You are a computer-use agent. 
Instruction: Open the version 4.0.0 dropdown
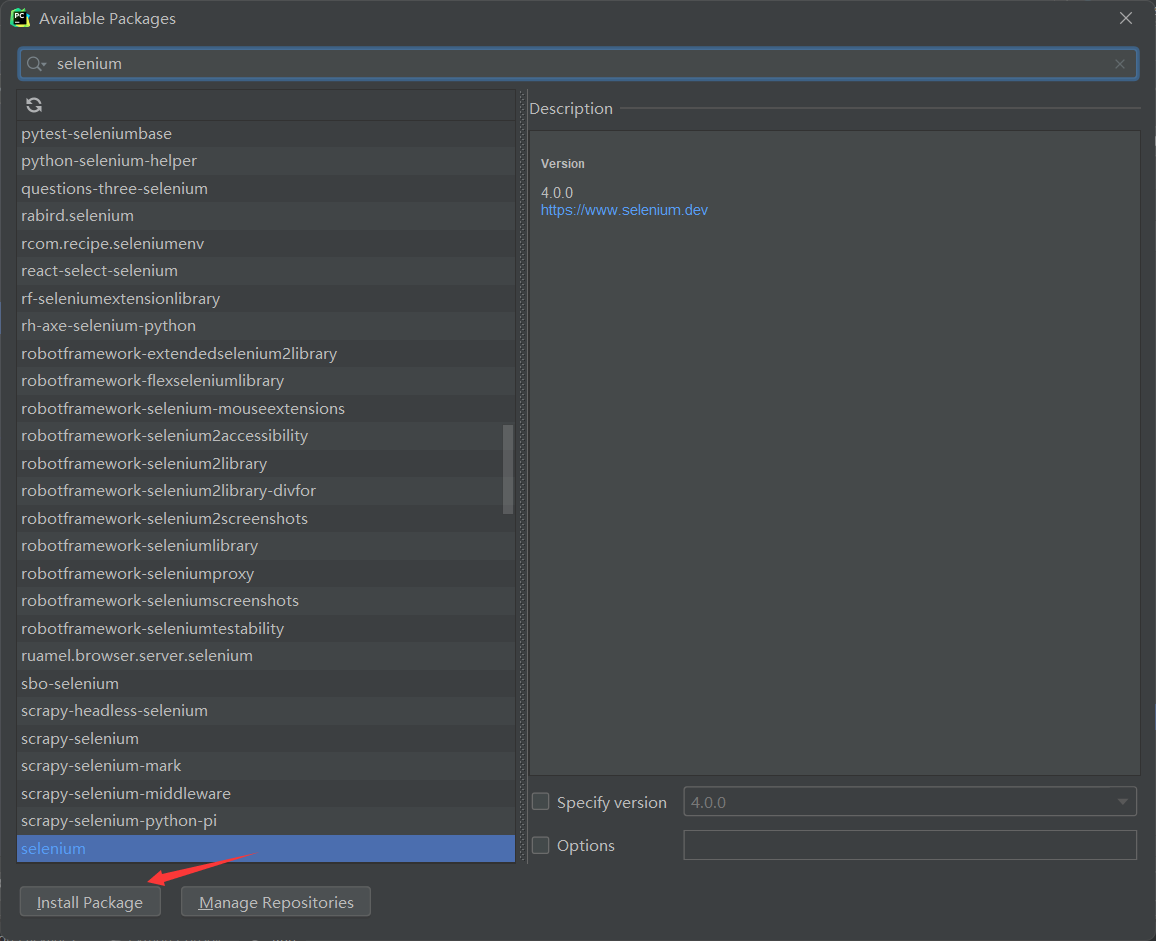click(1120, 802)
